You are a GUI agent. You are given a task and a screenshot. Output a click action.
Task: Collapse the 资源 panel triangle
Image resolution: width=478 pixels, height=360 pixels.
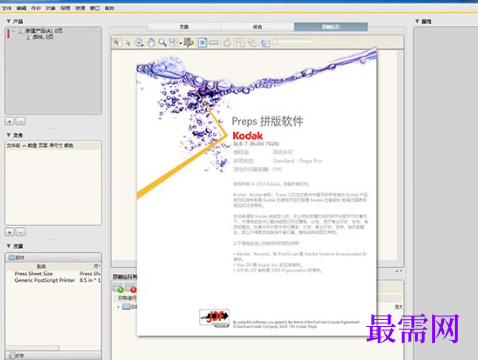8,246
